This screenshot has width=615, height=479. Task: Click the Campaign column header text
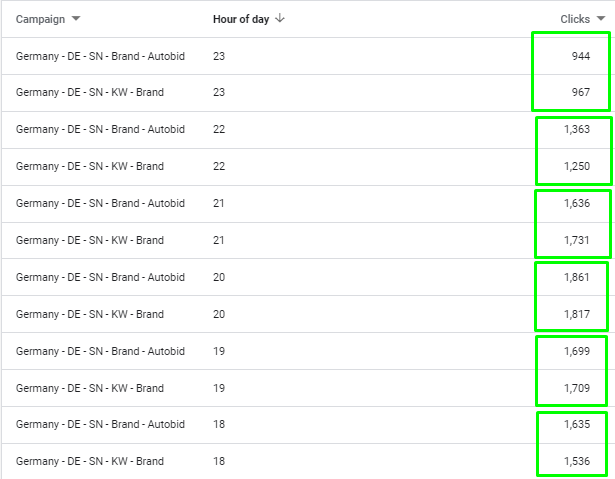tap(40, 19)
